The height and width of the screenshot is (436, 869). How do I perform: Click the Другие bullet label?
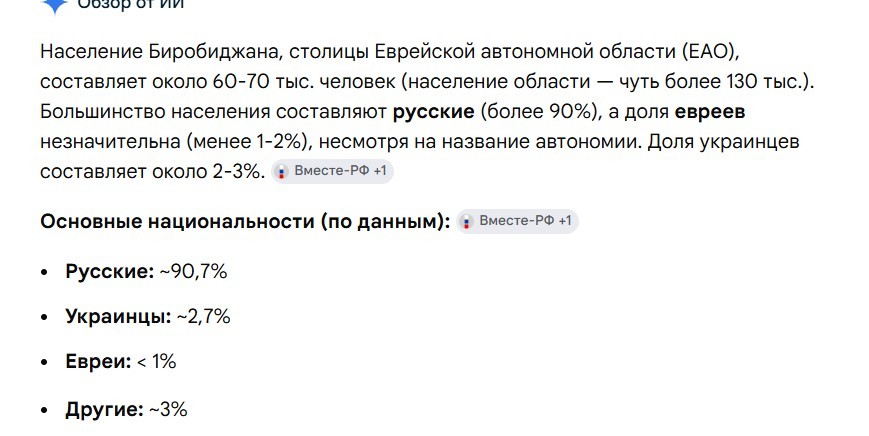point(104,409)
